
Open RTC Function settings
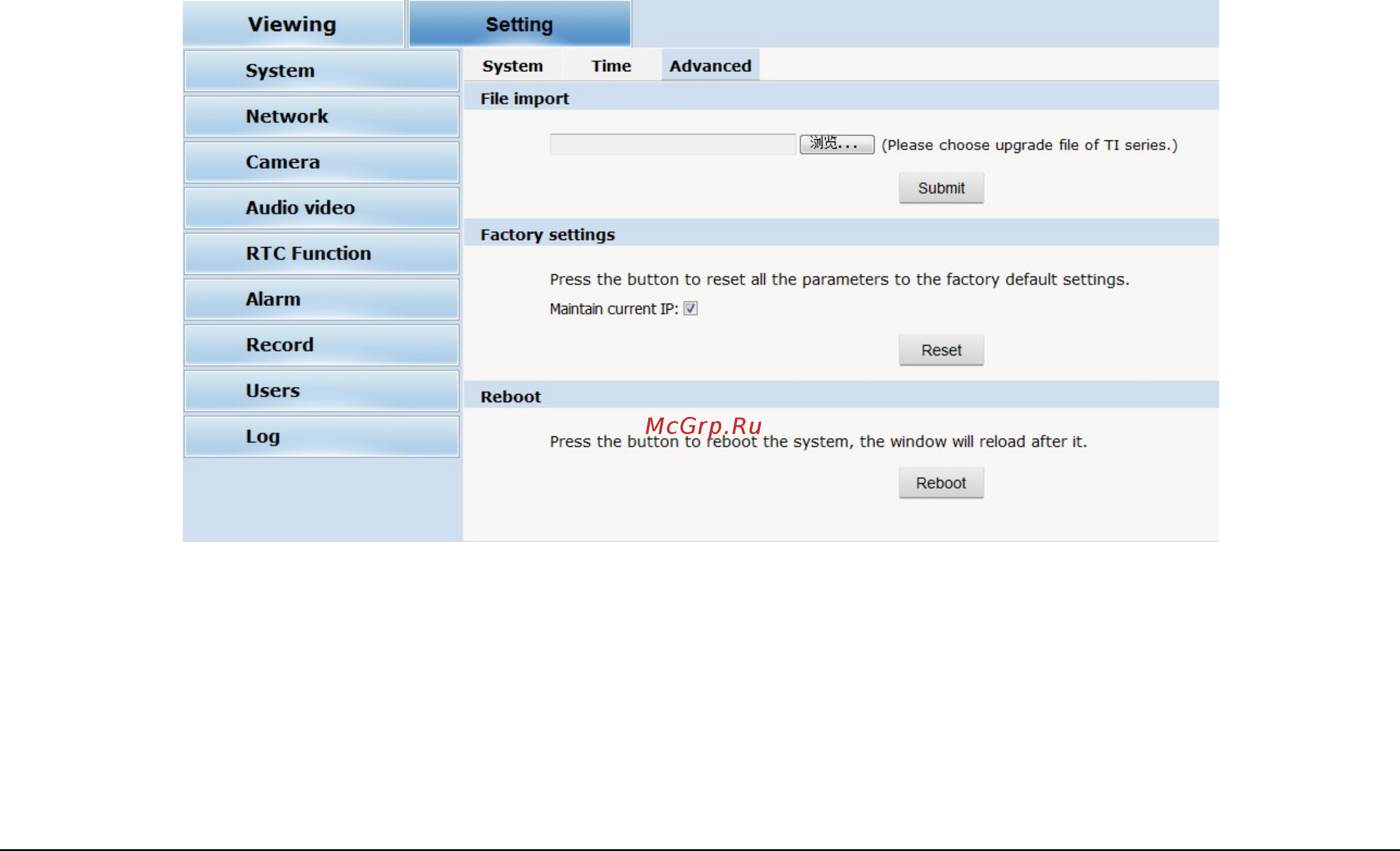coord(321,254)
